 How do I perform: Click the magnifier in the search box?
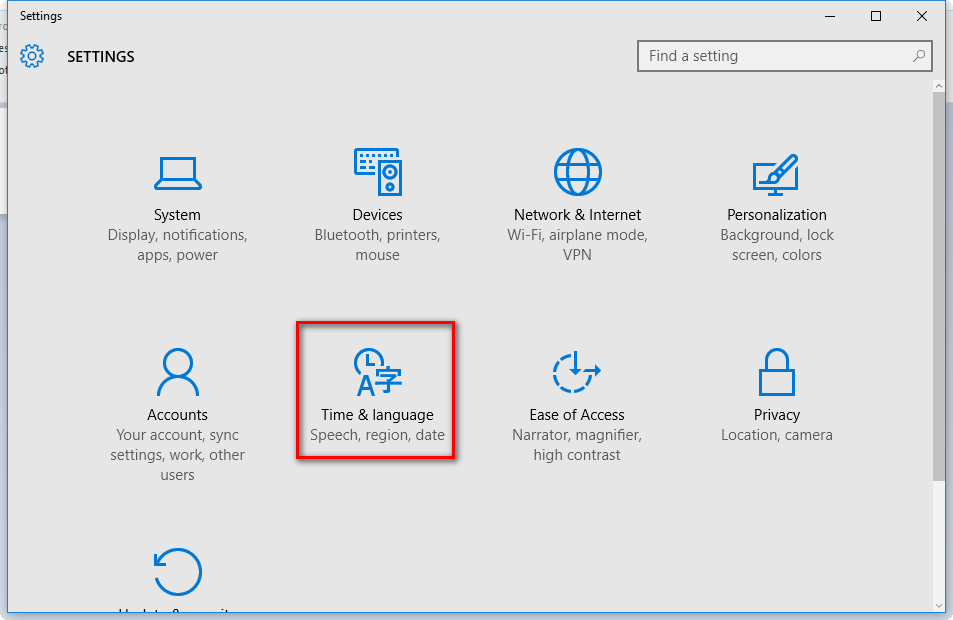(918, 56)
